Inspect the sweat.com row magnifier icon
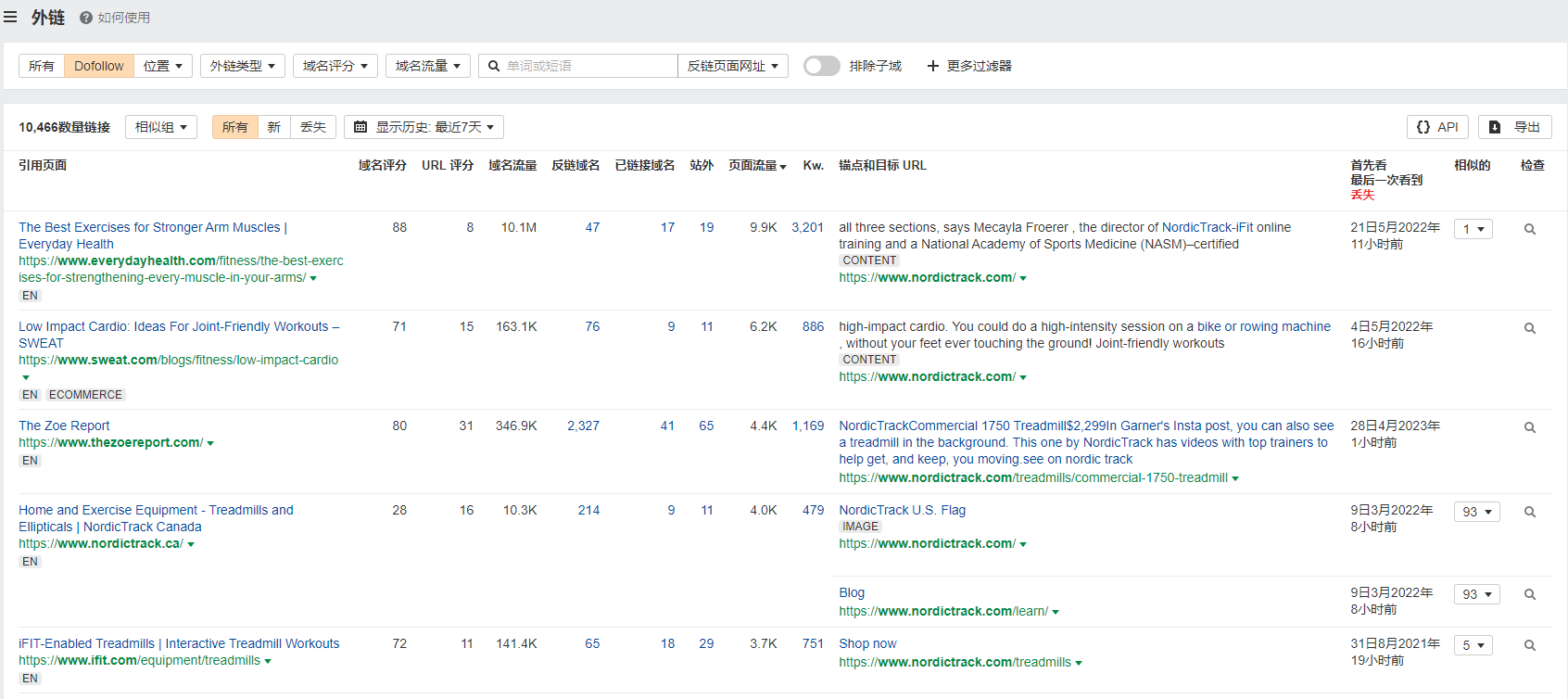This screenshot has width=1568, height=699. pyautogui.click(x=1530, y=328)
